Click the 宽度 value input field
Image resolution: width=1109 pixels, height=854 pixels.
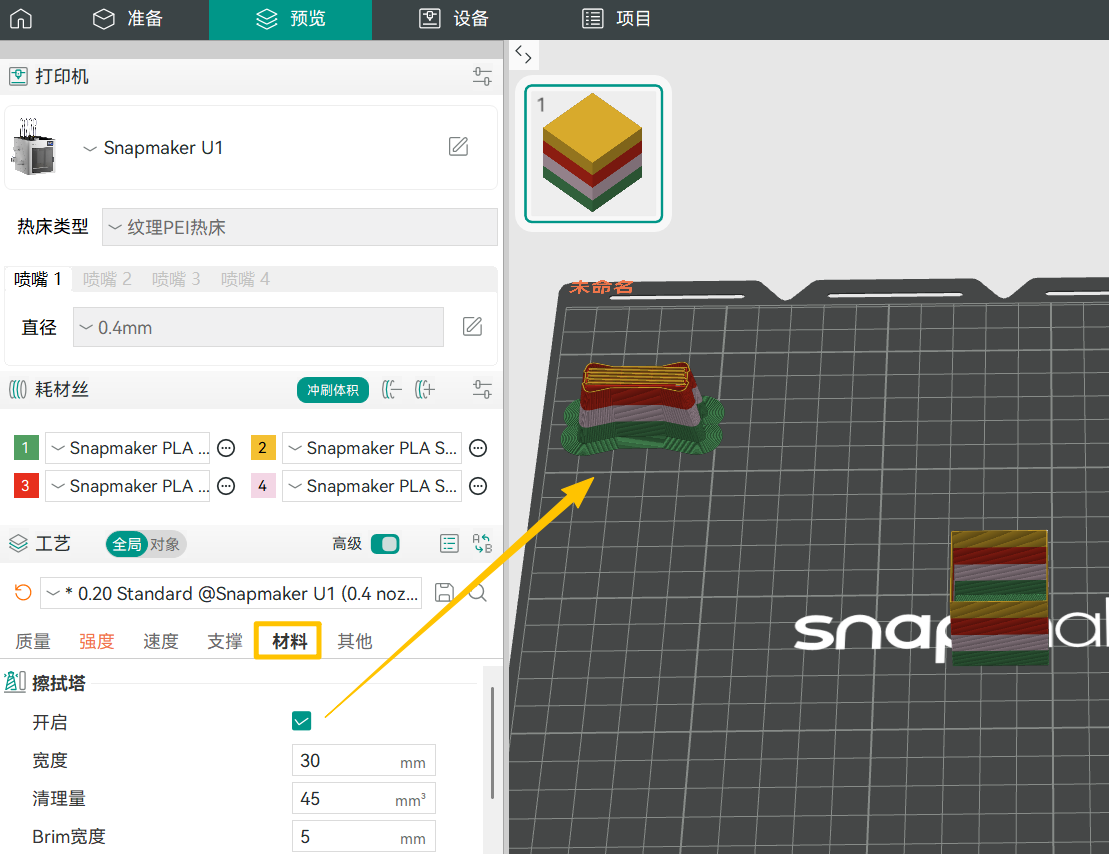click(364, 761)
